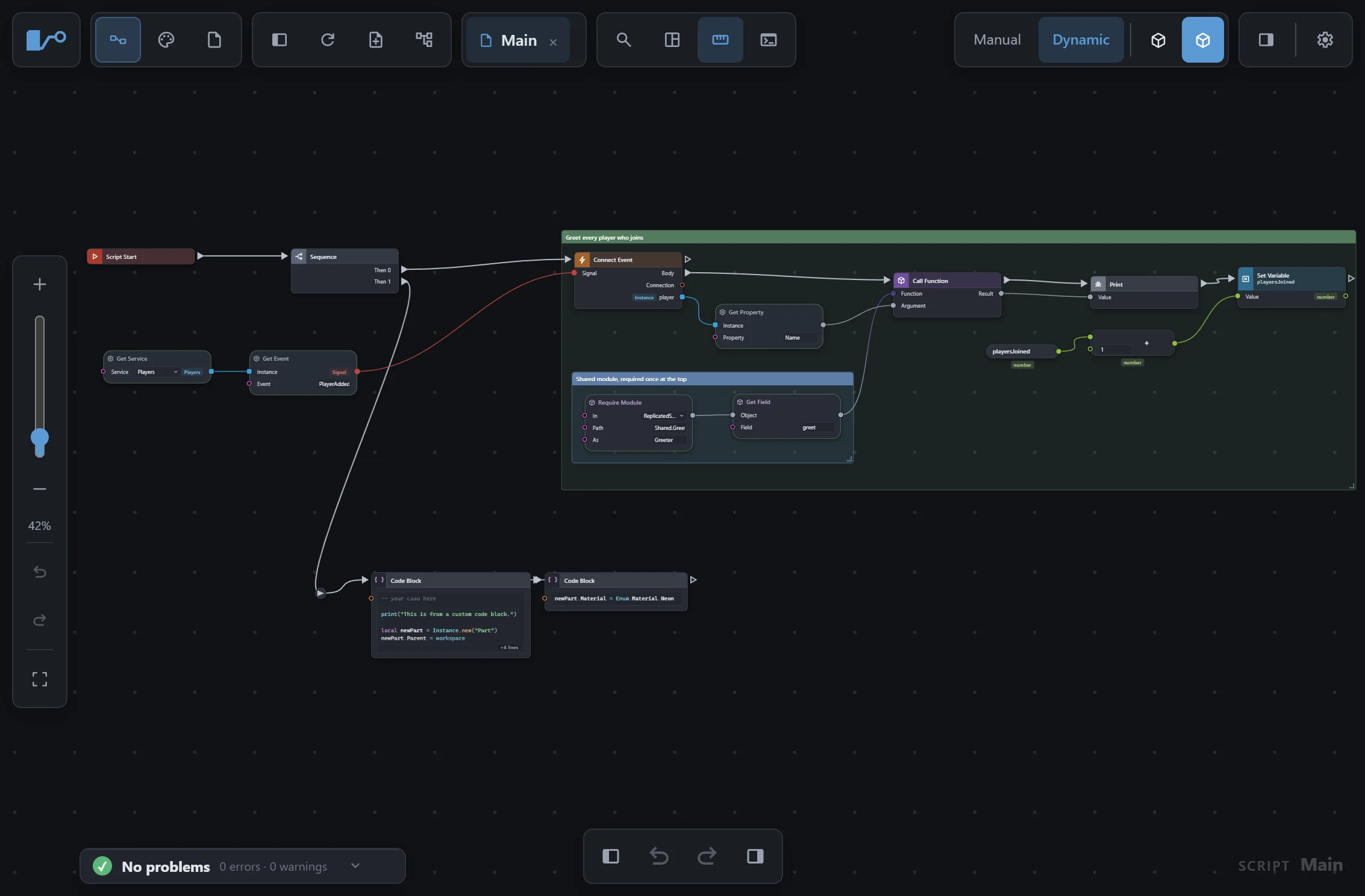Screen dimensions: 1365x896
Task: Toggle the ruler measure icon
Action: point(720,40)
